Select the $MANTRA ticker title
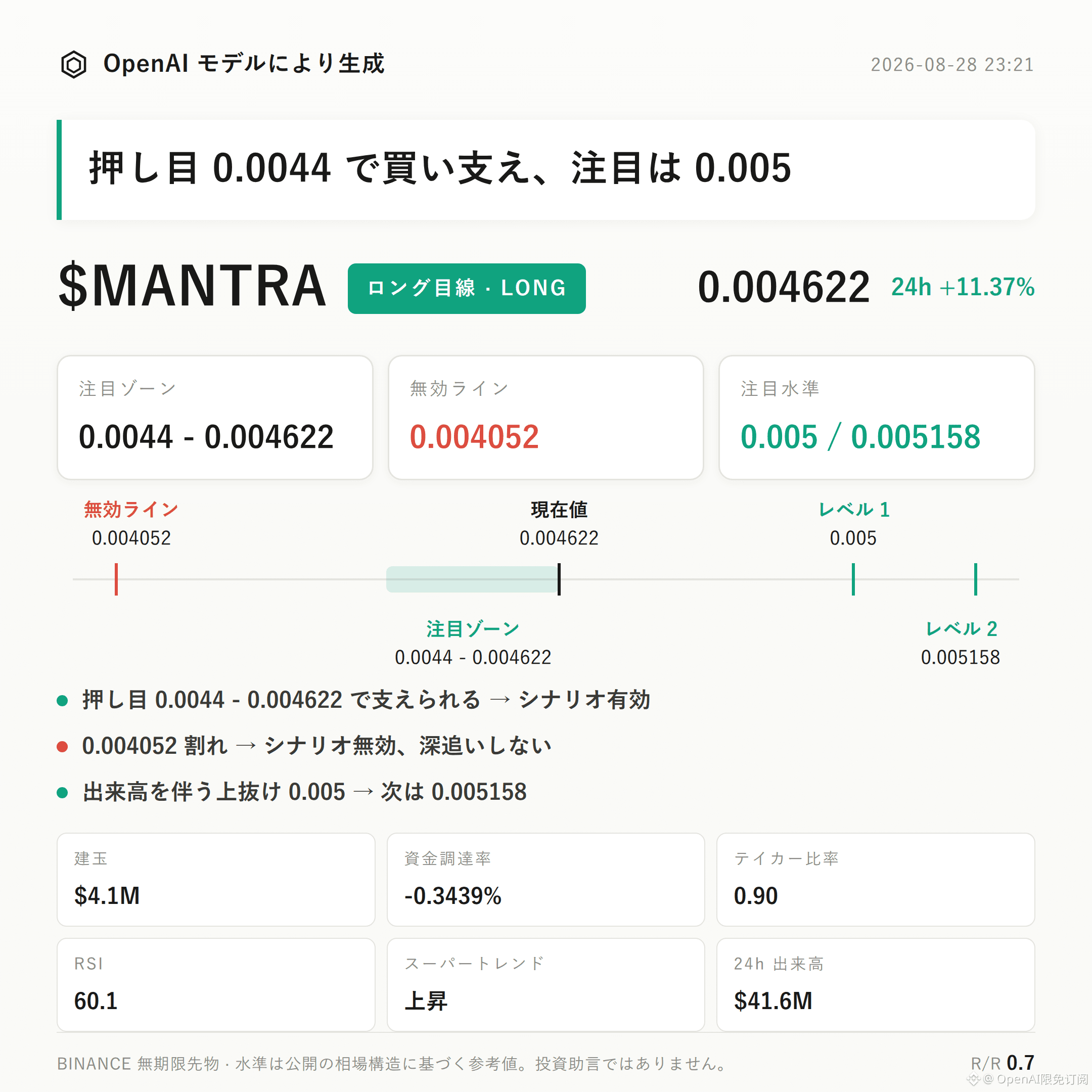Viewport: 1092px width, 1092px height. click(x=192, y=286)
